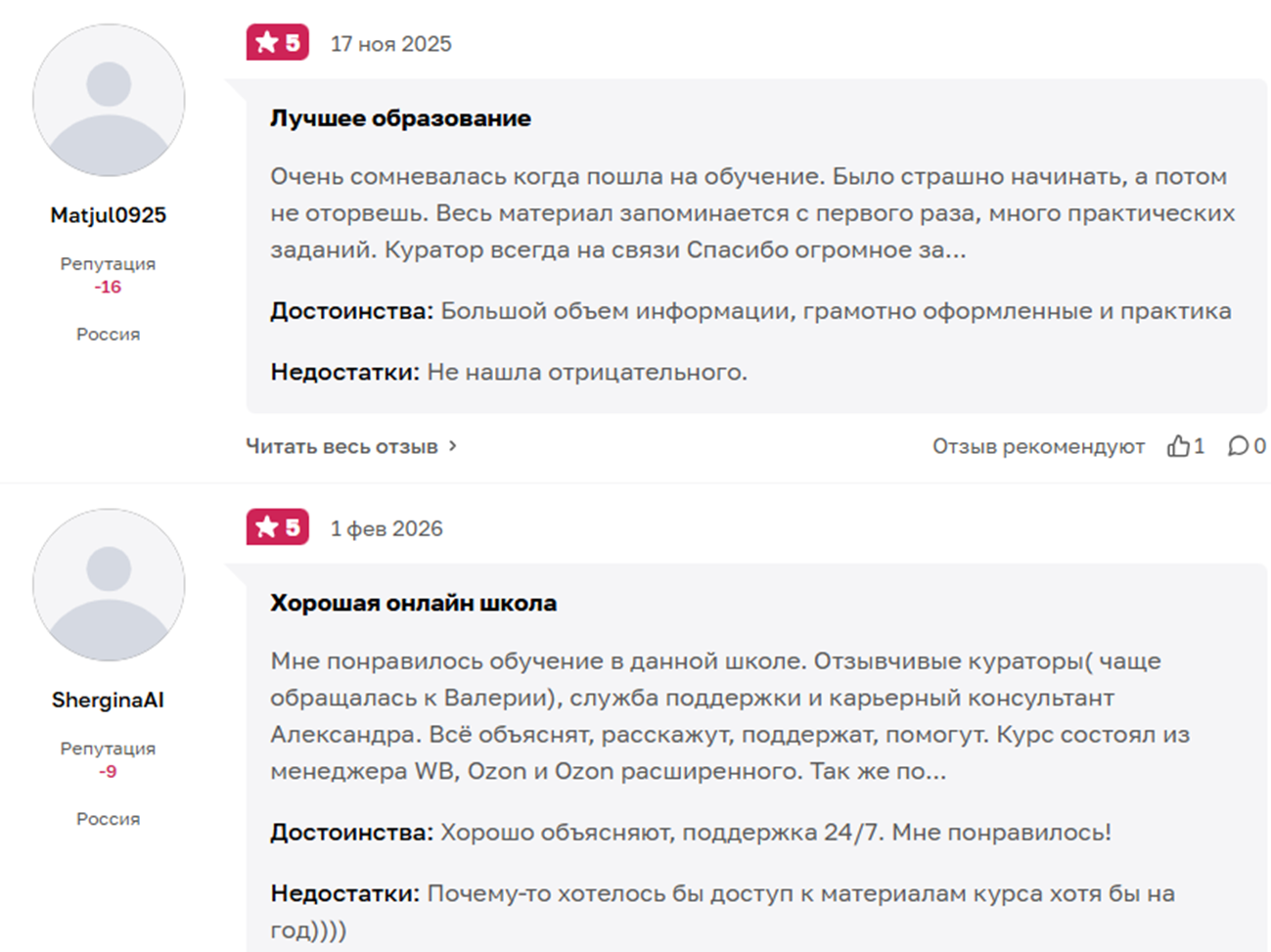Click the 5-star rating badge dated 1 фев 2026
1271x952 pixels.
[x=278, y=527]
